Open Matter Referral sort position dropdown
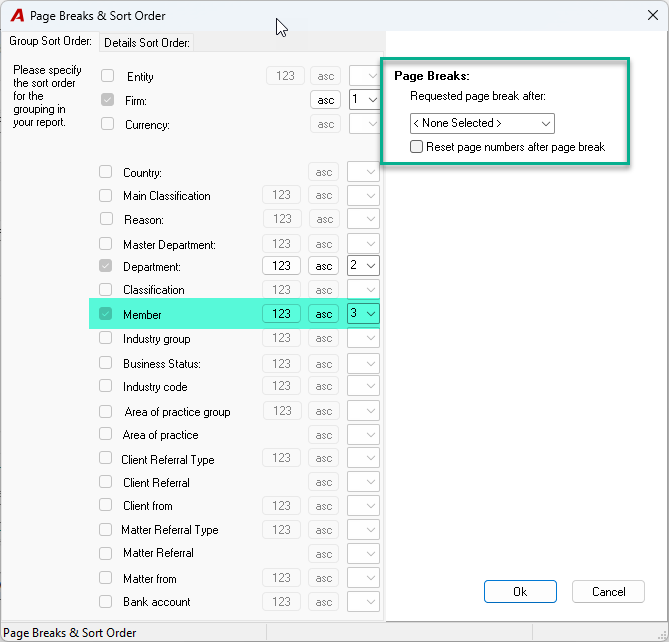The width and height of the screenshot is (669, 642). click(x=363, y=554)
